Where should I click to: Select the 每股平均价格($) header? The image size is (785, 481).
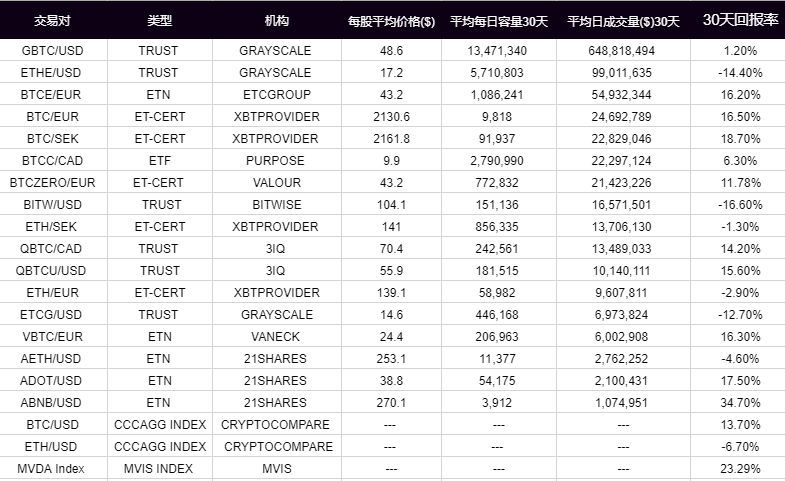(391, 22)
